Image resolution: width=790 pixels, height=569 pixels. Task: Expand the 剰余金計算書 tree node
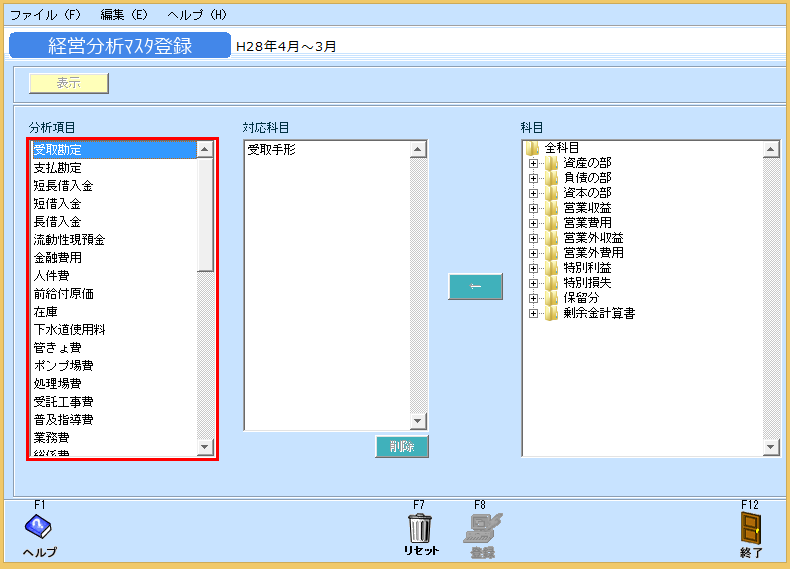(533, 313)
